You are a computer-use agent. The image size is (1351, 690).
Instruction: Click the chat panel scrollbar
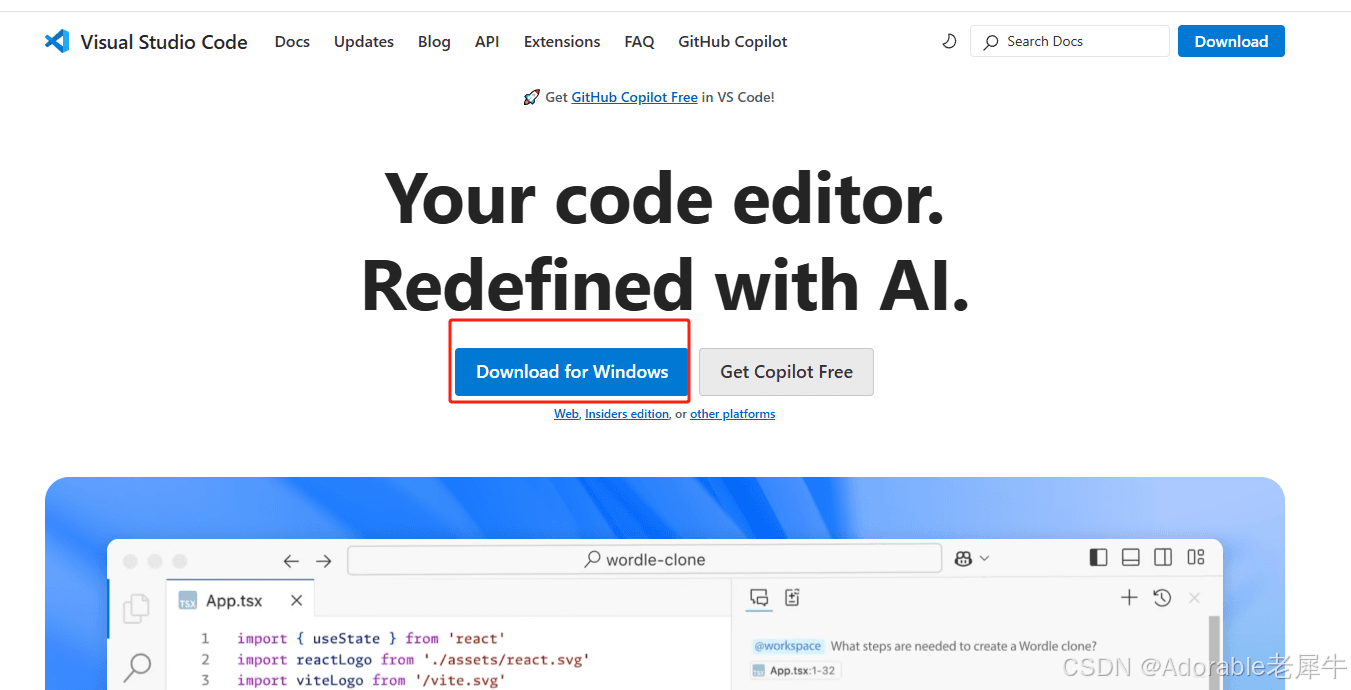click(x=1215, y=652)
